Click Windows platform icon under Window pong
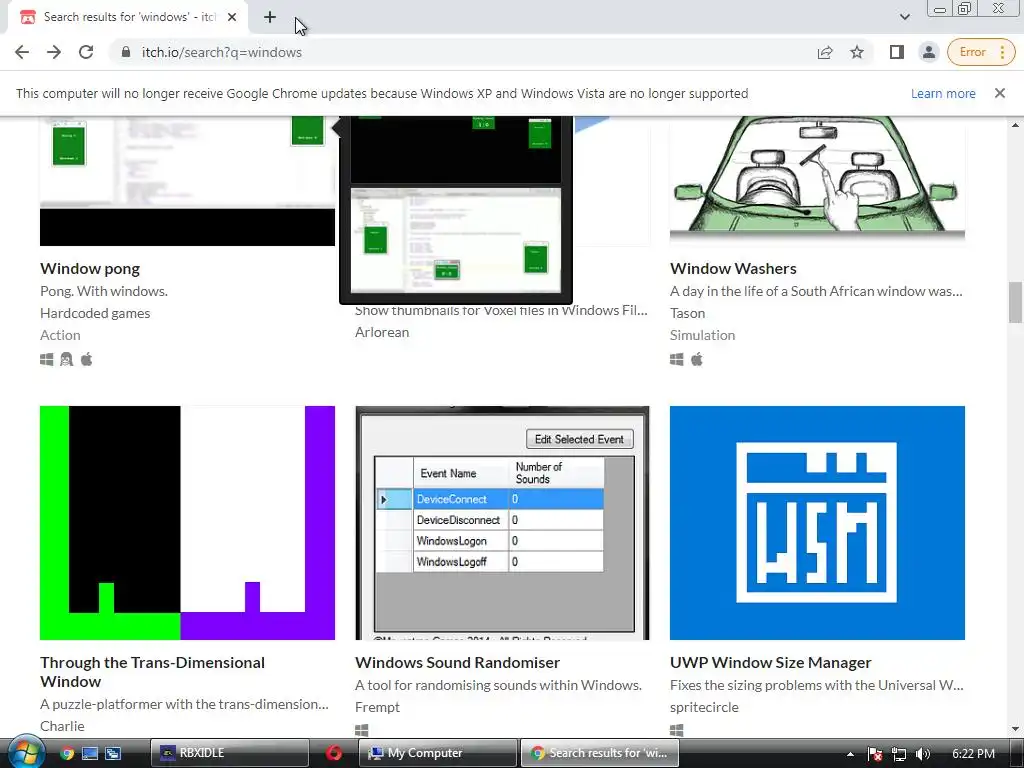Image resolution: width=1024 pixels, height=768 pixels. (x=46, y=359)
